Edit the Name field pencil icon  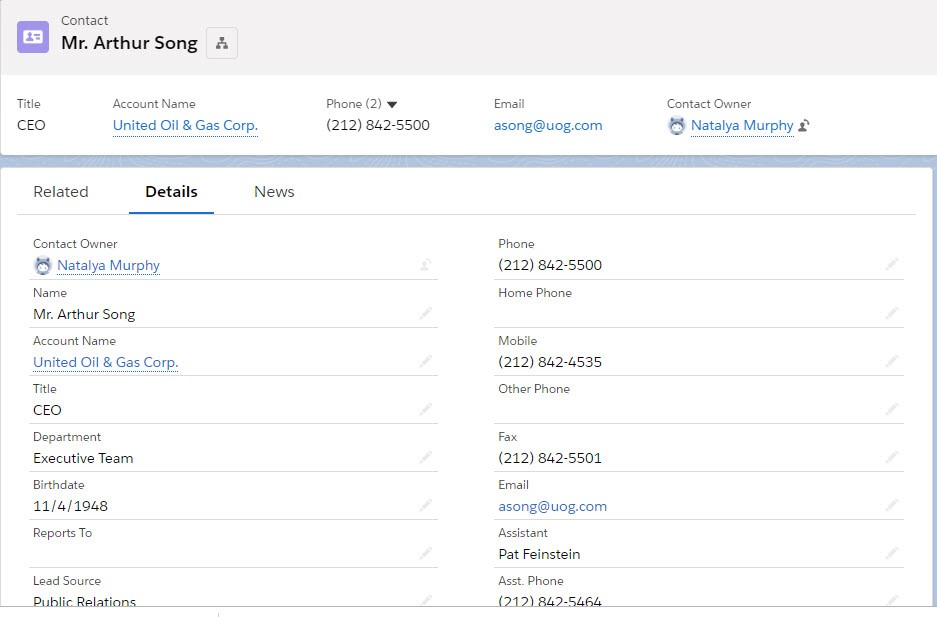pos(425,313)
